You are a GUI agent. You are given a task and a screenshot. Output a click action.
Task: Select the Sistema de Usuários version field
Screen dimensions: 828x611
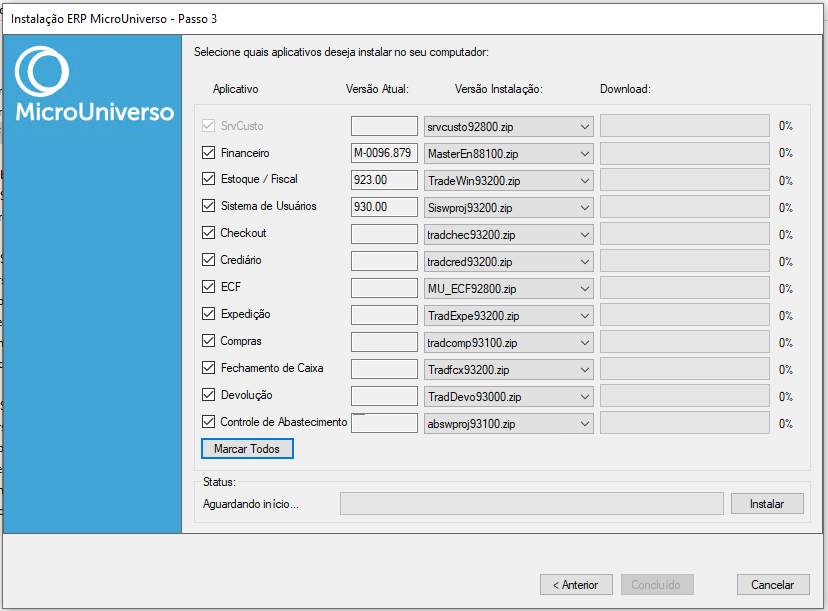384,207
